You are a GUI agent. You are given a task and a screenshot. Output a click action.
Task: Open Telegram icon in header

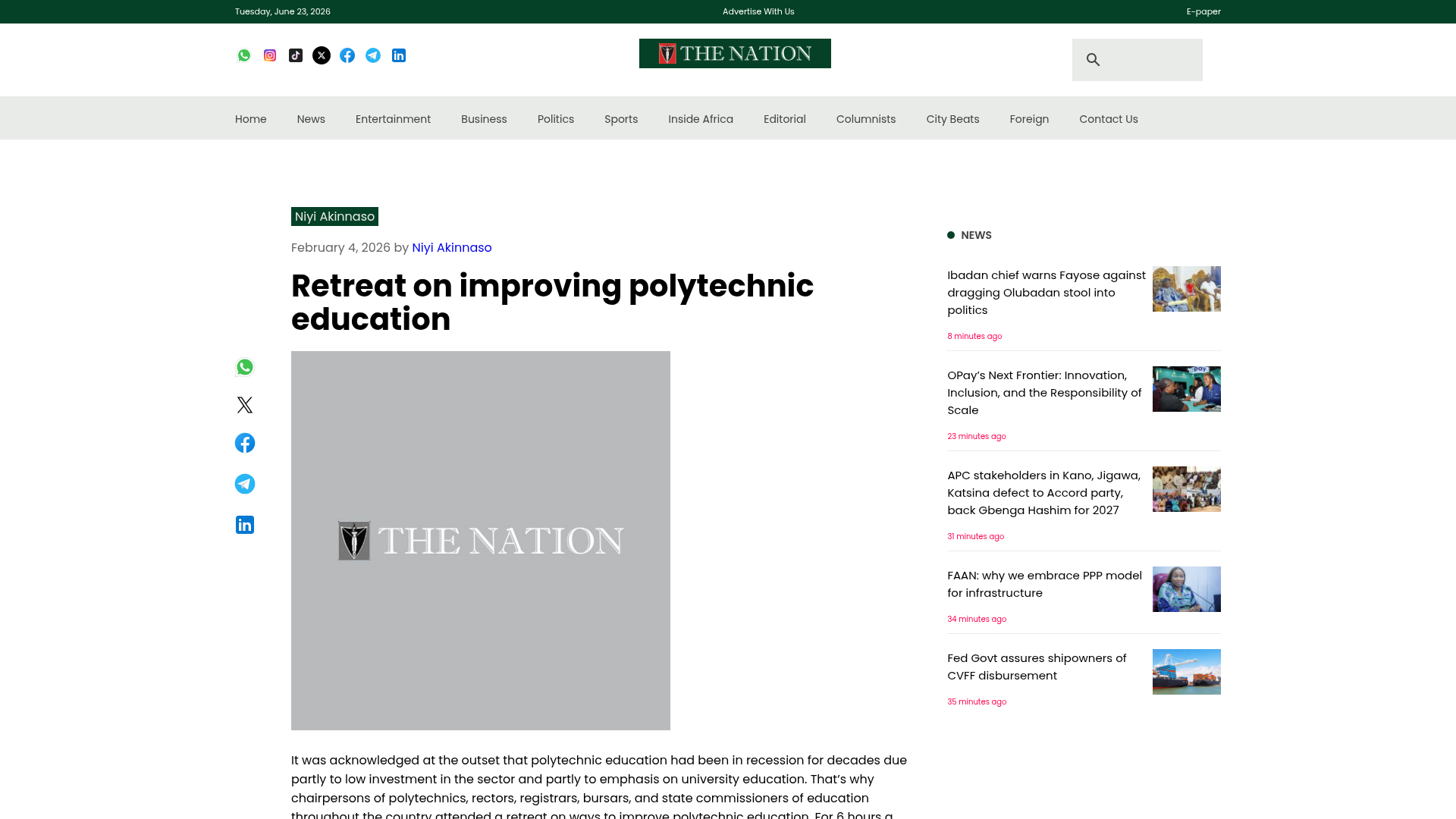click(x=373, y=55)
